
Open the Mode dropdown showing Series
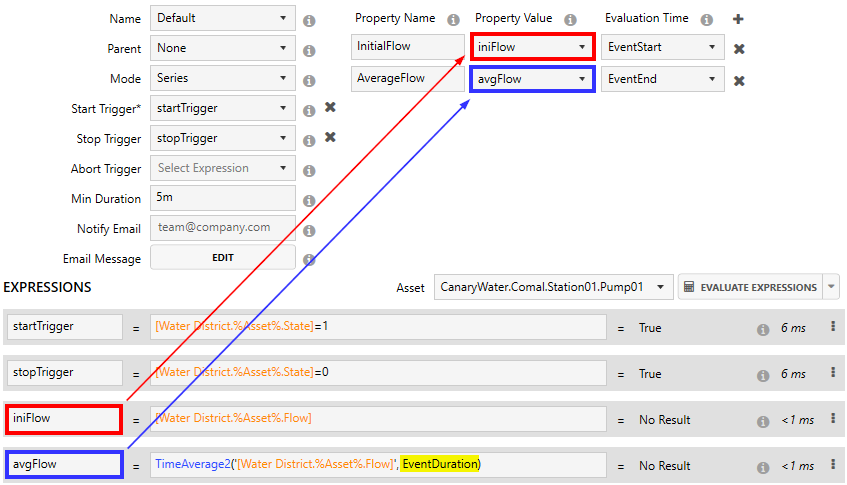click(223, 78)
